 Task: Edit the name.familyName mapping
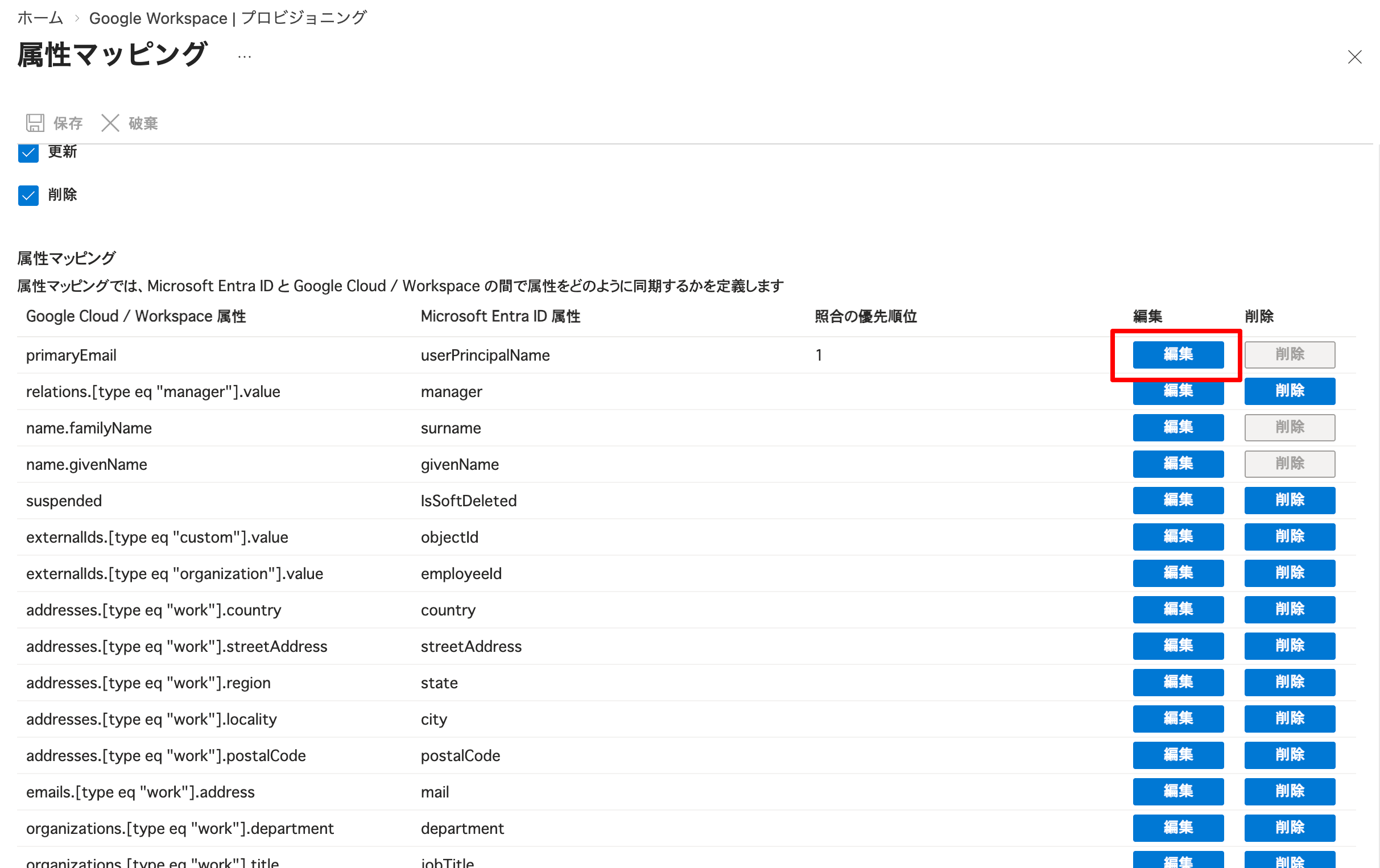(1177, 427)
